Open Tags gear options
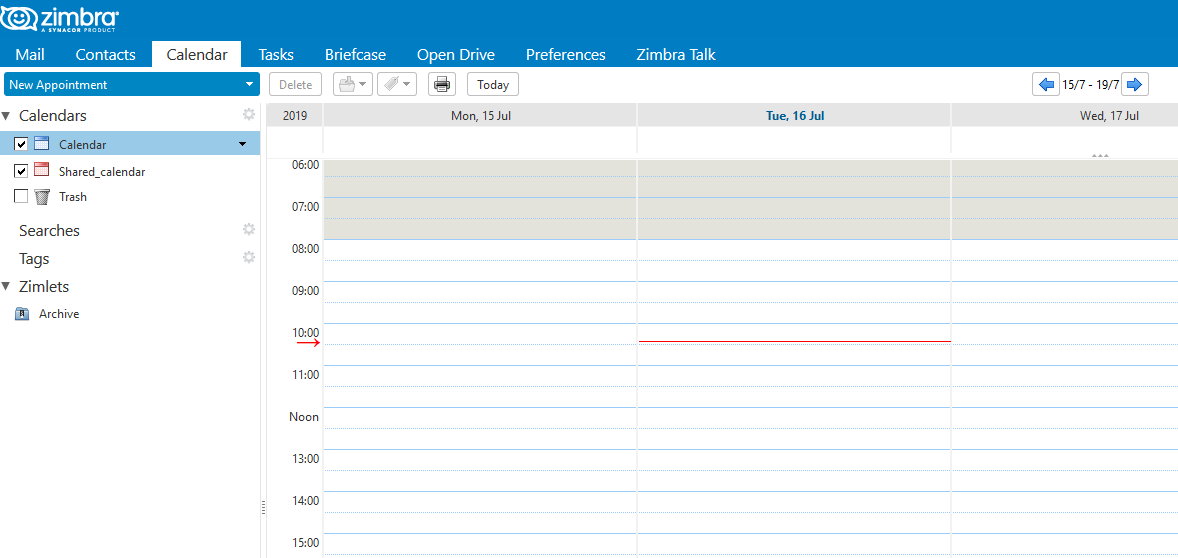The image size is (1178, 558). click(249, 257)
